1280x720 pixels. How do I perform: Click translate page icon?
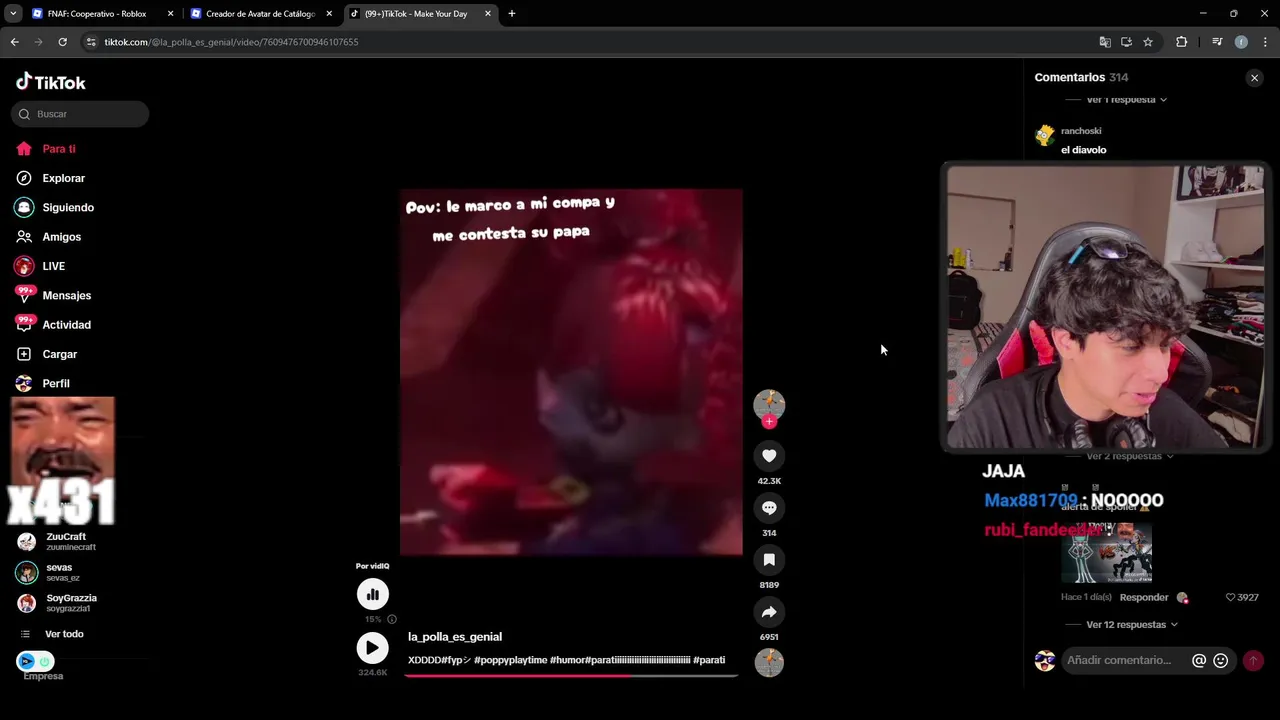pyautogui.click(x=1105, y=42)
